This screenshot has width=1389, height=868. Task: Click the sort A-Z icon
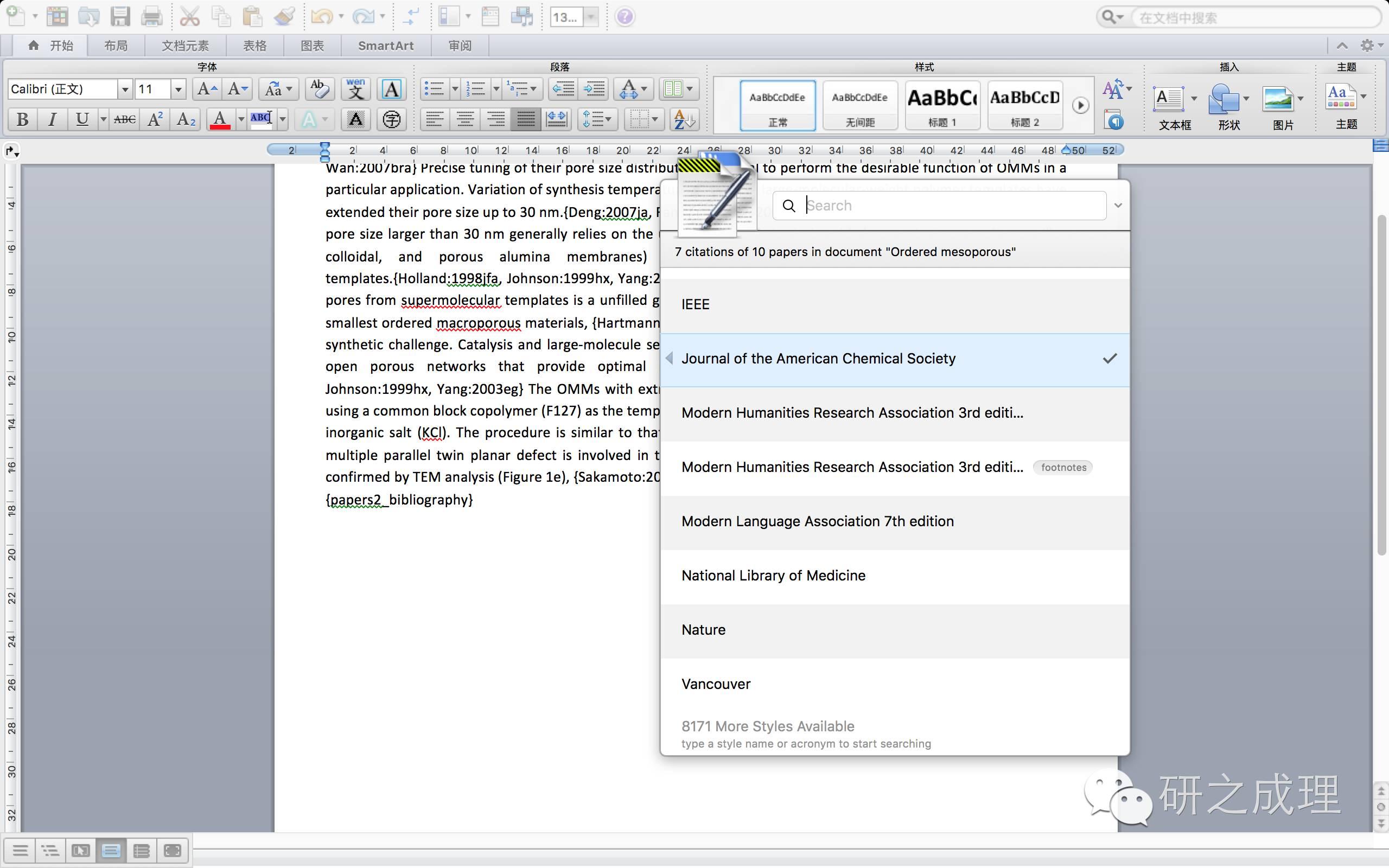(684, 119)
